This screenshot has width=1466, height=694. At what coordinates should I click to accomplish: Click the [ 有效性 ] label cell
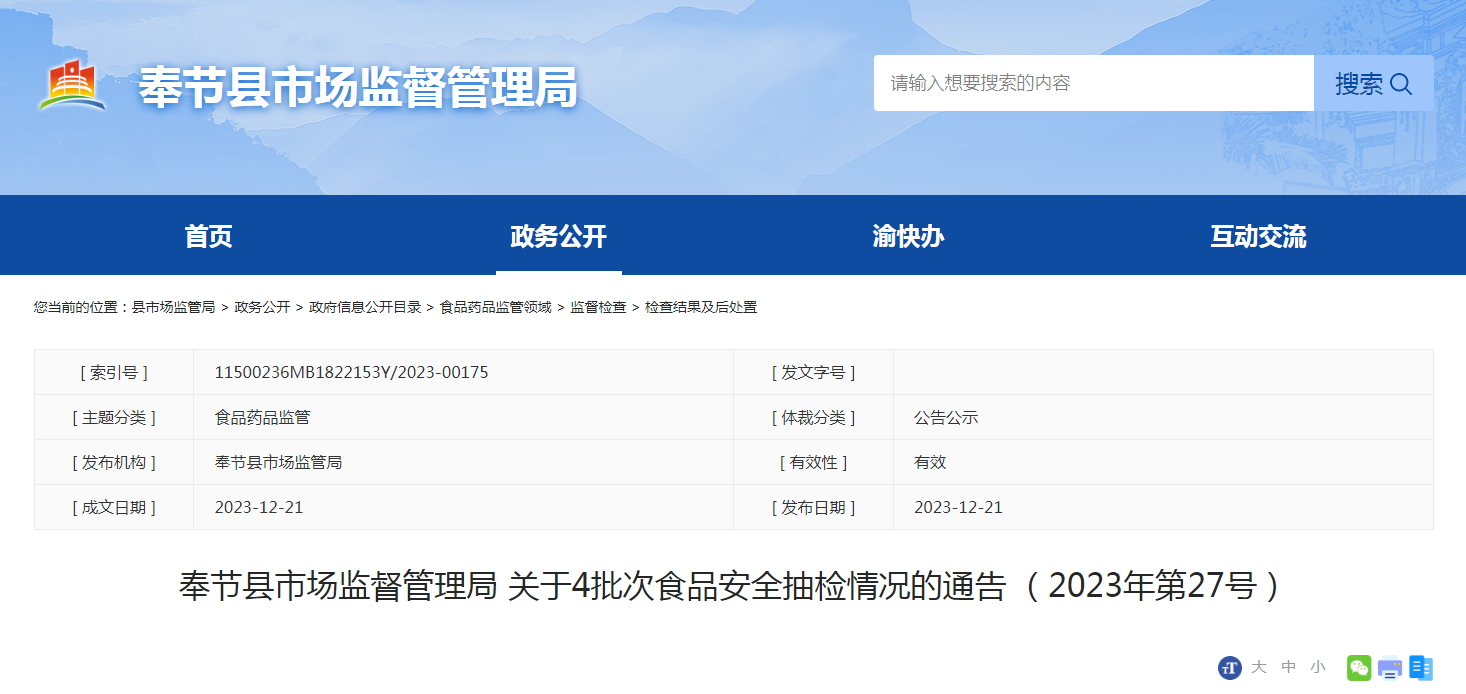pyautogui.click(x=813, y=462)
